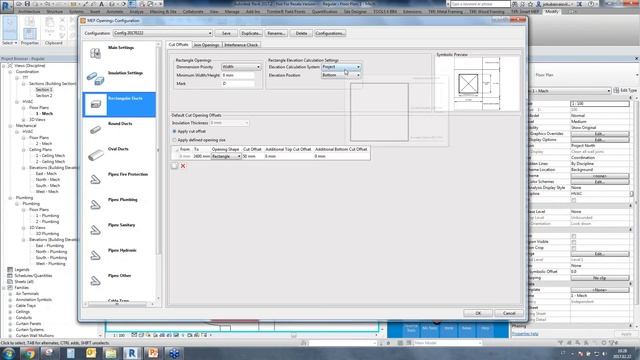This screenshot has width=640, height=360.
Task: Open the Modify ribbon tab
Action: [552, 12]
